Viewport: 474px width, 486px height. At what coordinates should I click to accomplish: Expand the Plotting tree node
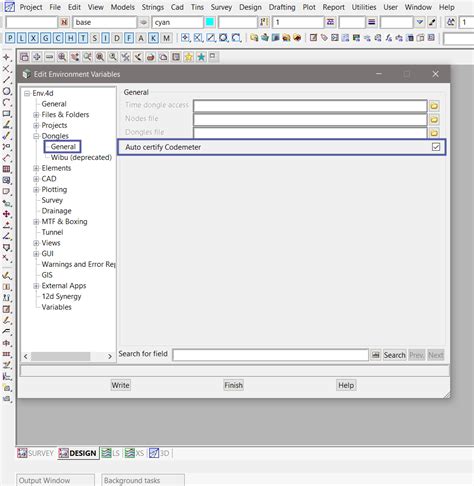36,189
